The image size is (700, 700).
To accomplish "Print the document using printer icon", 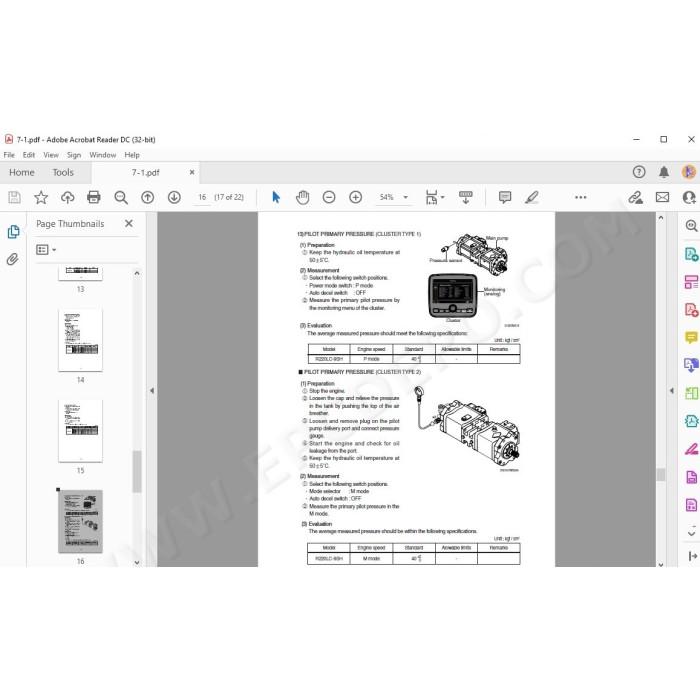I will point(94,197).
